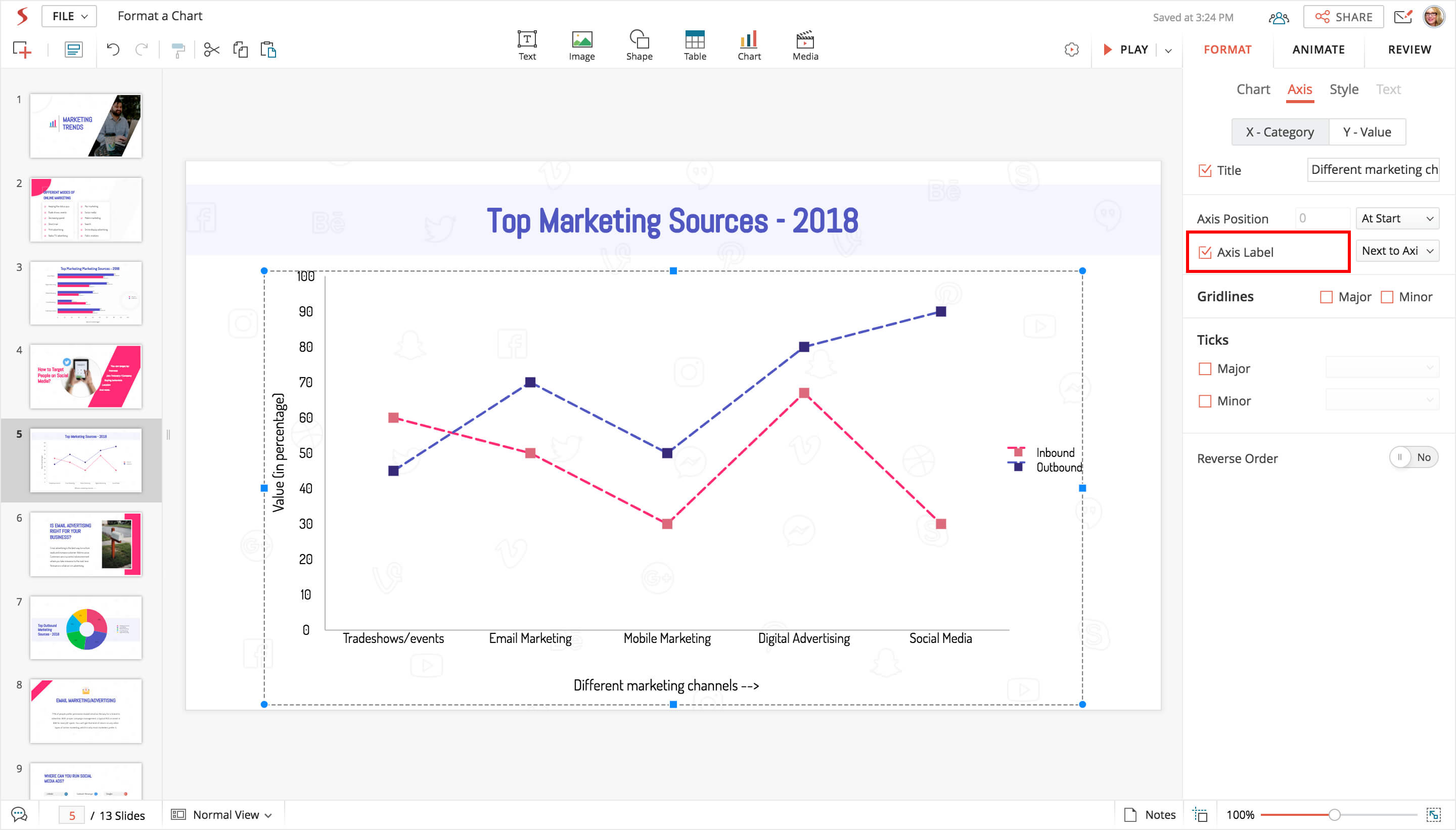
Task: Click the add new slide icon
Action: pos(22,50)
